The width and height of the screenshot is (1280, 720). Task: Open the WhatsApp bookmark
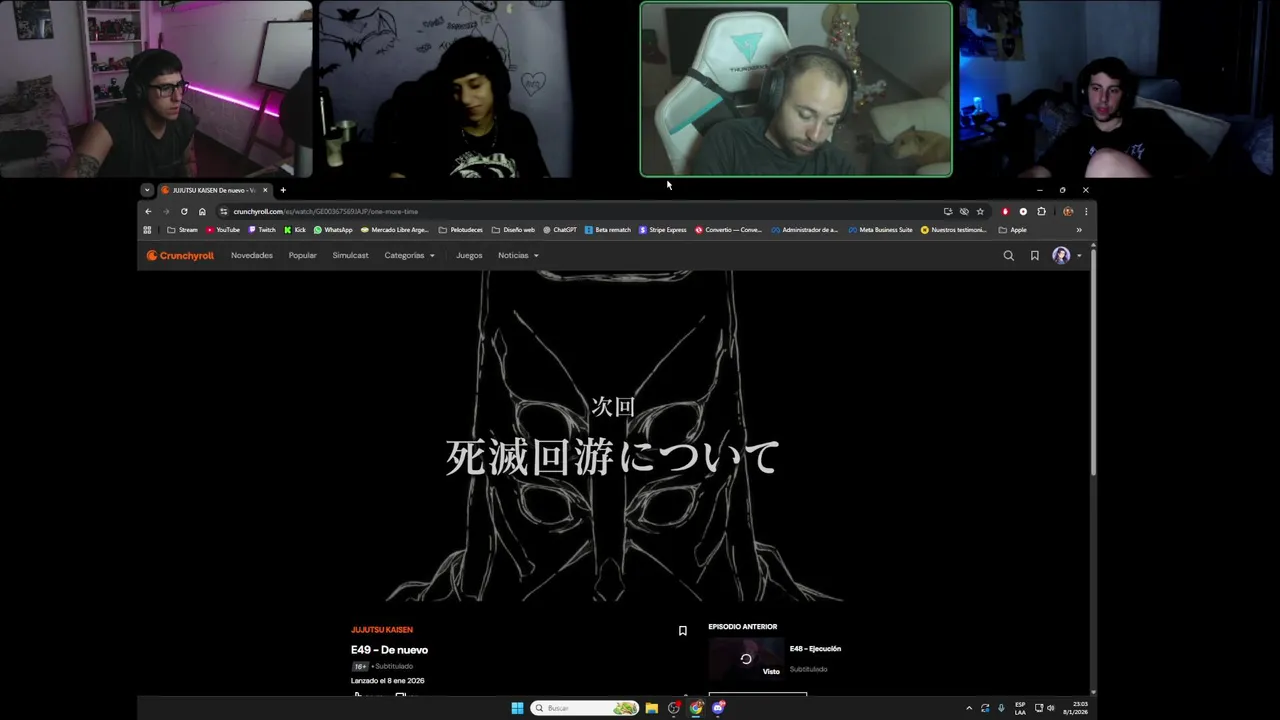pyautogui.click(x=333, y=230)
